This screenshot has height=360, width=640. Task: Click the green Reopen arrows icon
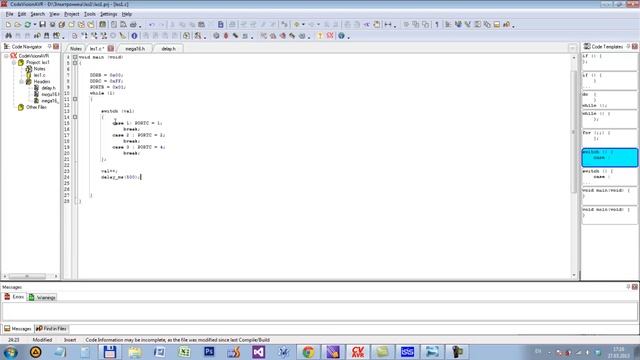(28, 25)
